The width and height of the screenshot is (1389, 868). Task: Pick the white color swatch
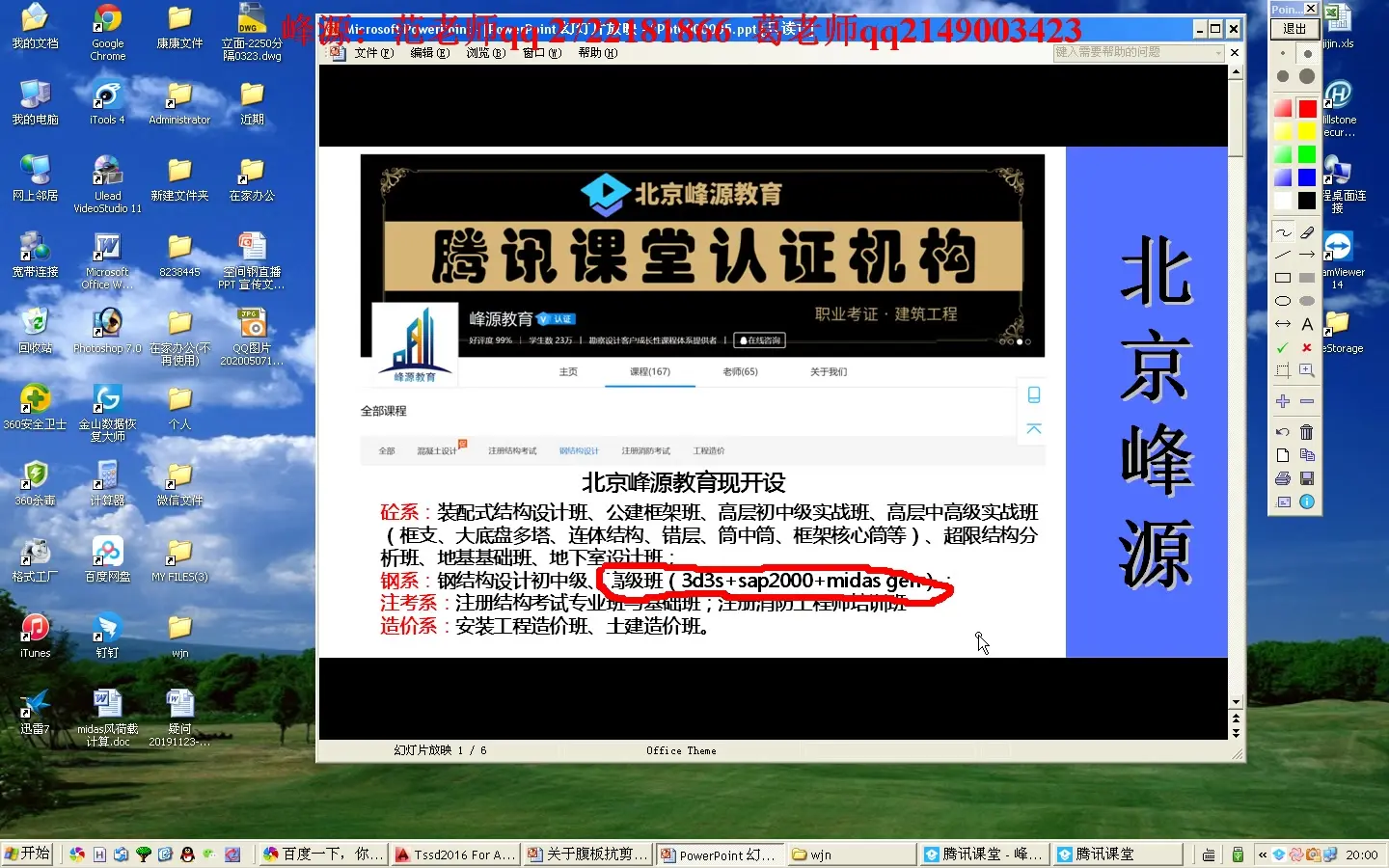[x=1283, y=201]
